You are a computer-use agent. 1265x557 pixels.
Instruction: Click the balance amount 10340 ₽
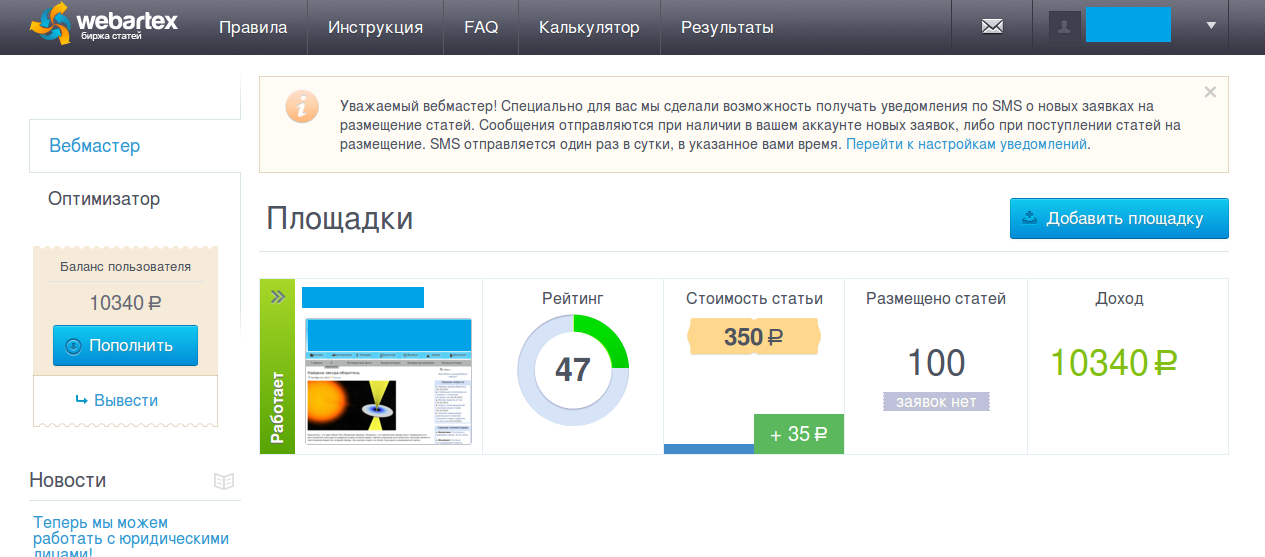click(125, 303)
